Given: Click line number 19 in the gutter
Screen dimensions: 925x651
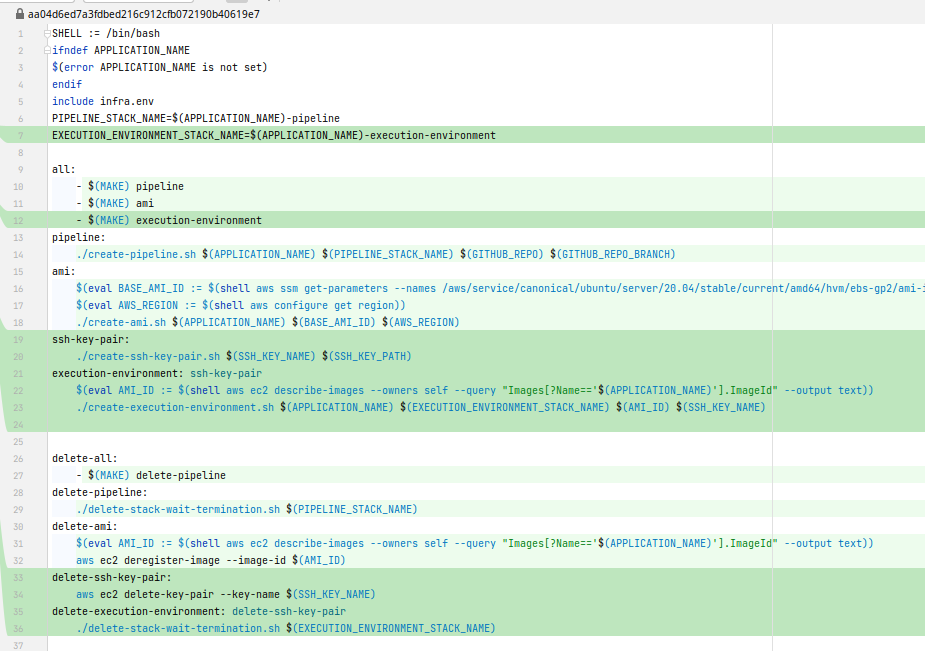Looking at the screenshot, I should click(x=20, y=339).
